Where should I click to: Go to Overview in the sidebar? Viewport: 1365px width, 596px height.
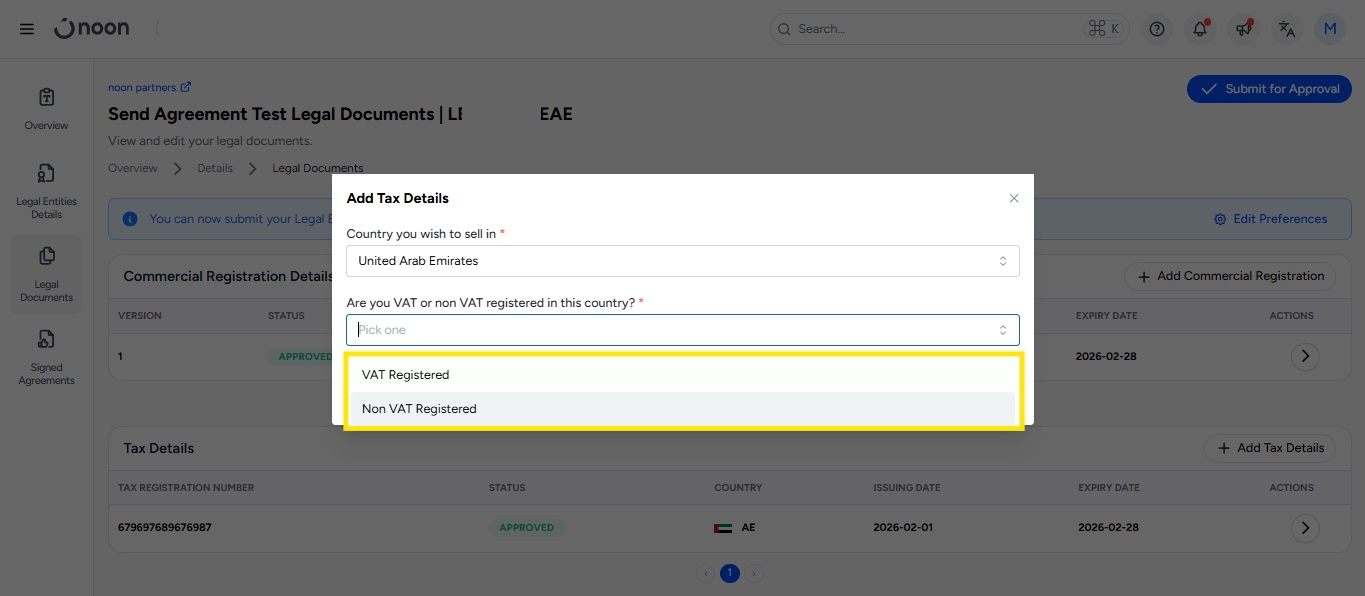[x=46, y=108]
